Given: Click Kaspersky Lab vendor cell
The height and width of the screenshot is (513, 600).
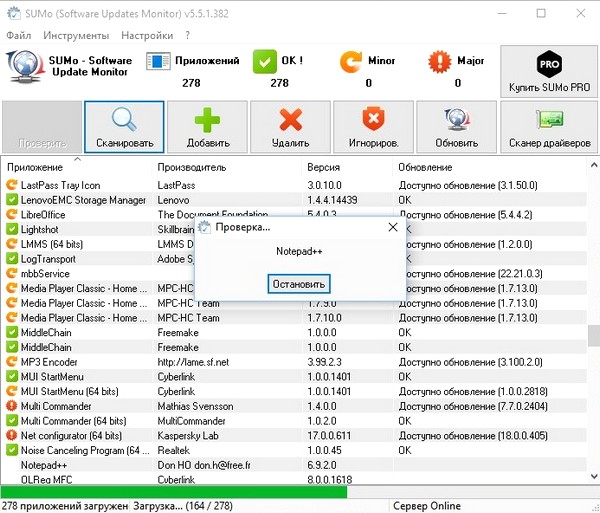Looking at the screenshot, I should click(x=188, y=435).
